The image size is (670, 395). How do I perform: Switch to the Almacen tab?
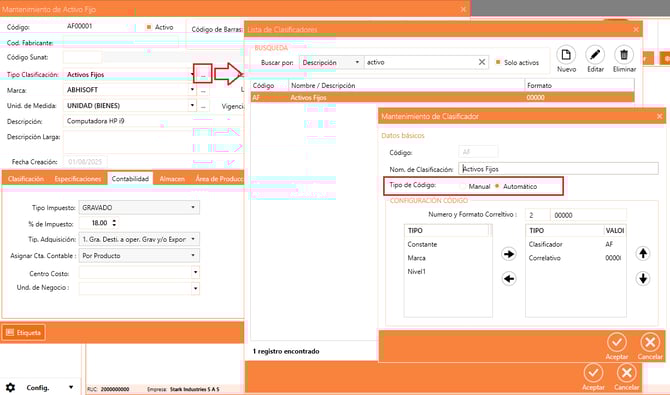tap(172, 179)
